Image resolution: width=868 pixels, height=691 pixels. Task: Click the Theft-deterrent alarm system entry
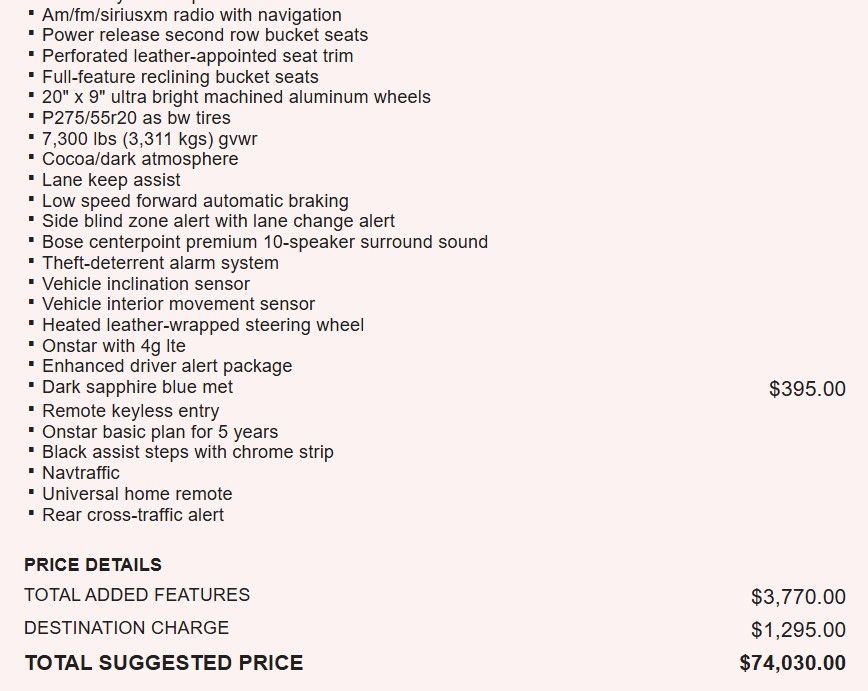pos(160,263)
